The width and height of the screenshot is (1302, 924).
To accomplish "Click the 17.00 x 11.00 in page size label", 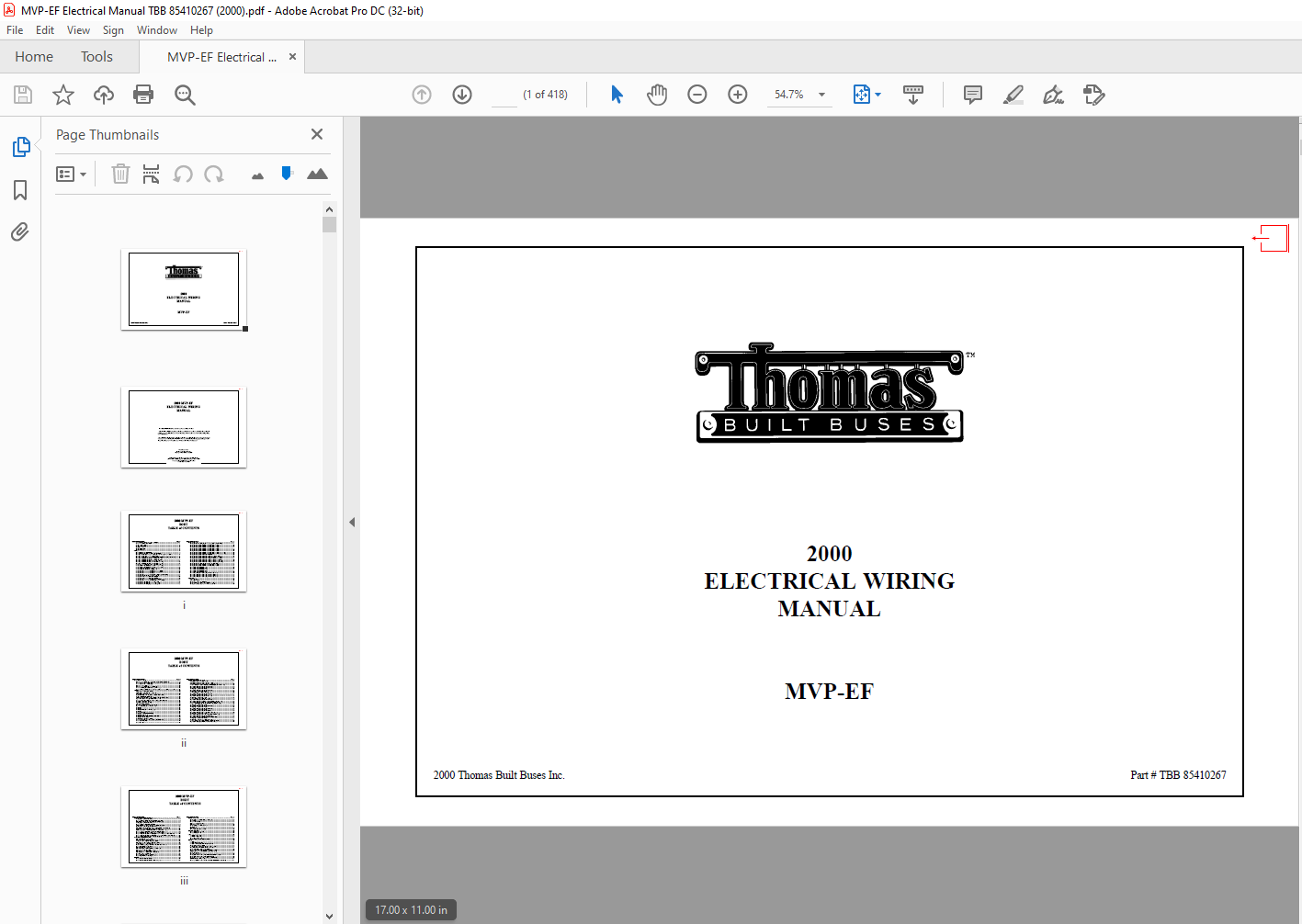I will click(x=411, y=910).
